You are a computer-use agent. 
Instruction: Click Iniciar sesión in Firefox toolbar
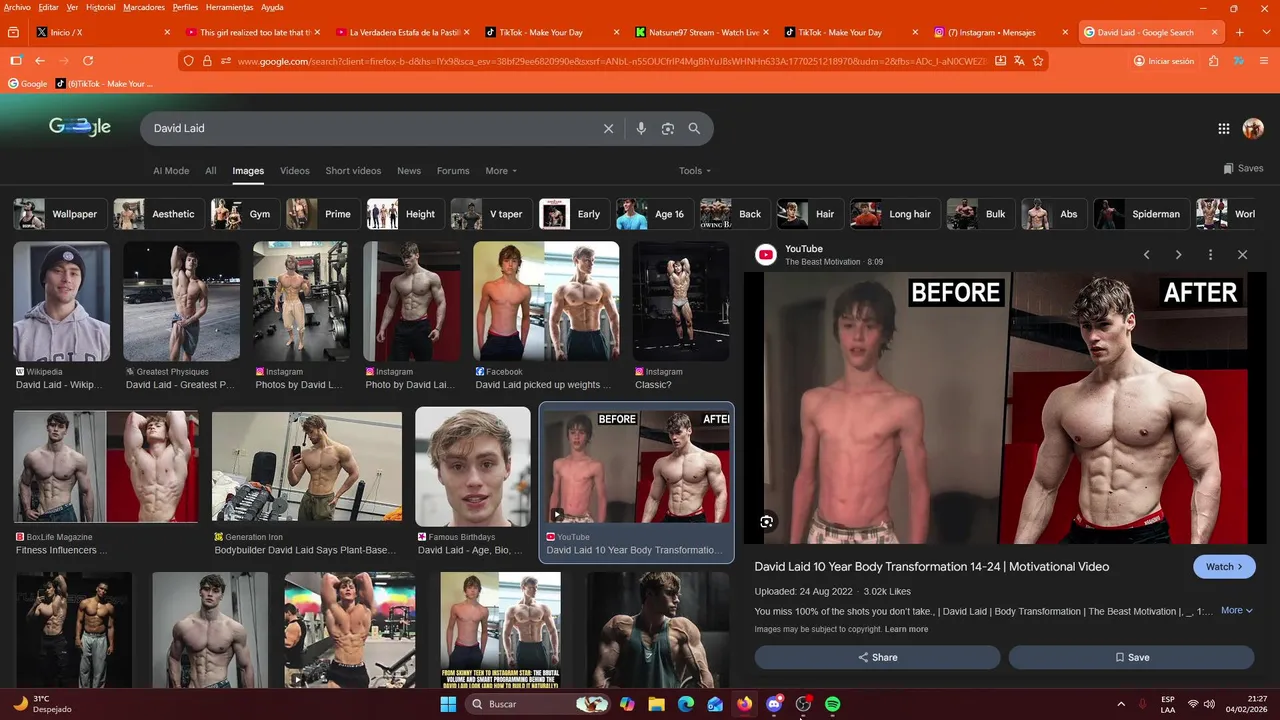pyautogui.click(x=1164, y=61)
